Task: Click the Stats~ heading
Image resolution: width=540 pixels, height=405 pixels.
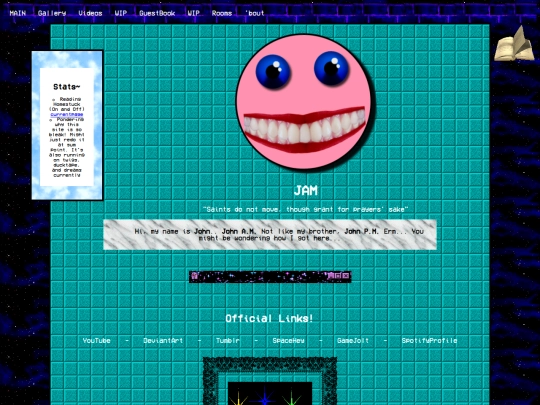Action: point(67,87)
